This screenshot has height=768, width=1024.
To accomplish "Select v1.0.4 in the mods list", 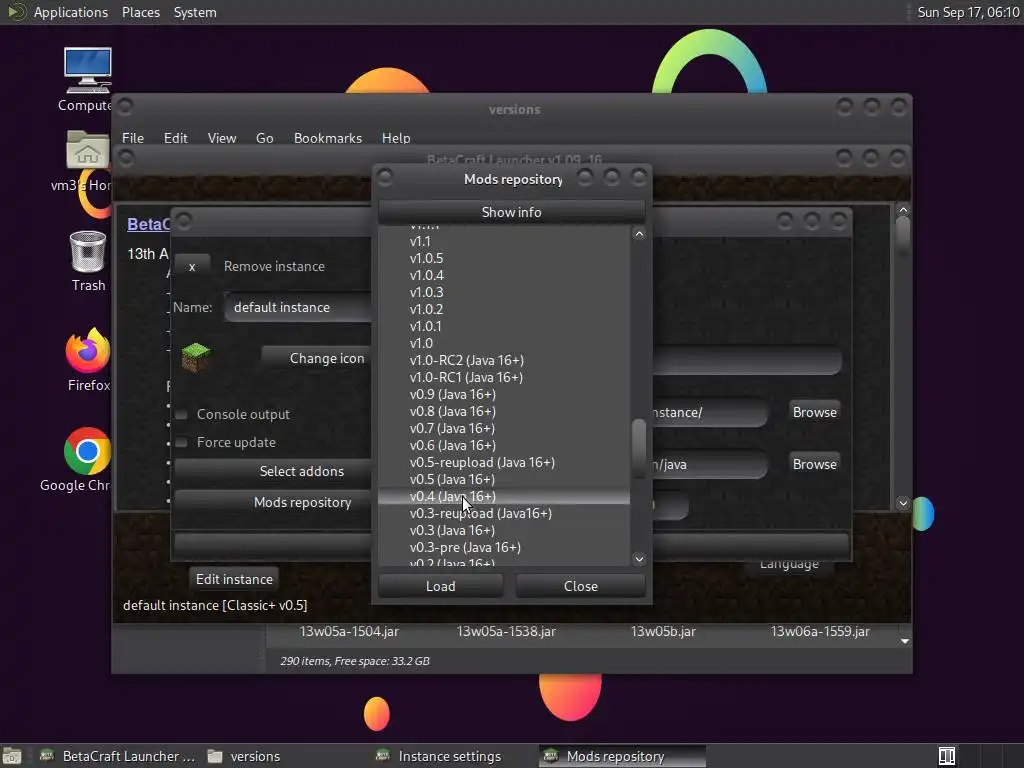I will 504,275.
